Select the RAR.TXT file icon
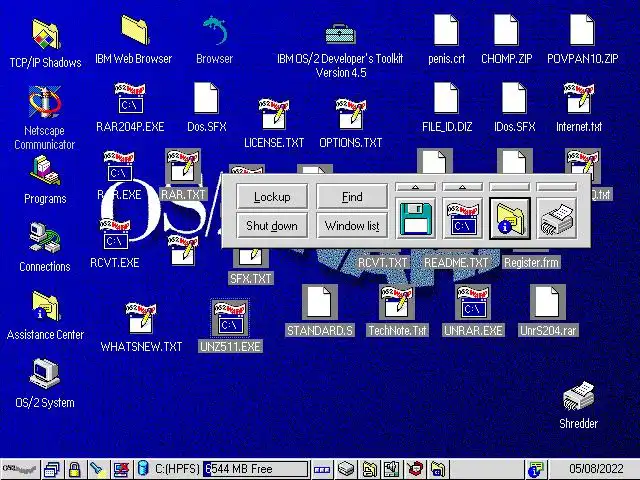640x480 pixels. click(183, 167)
